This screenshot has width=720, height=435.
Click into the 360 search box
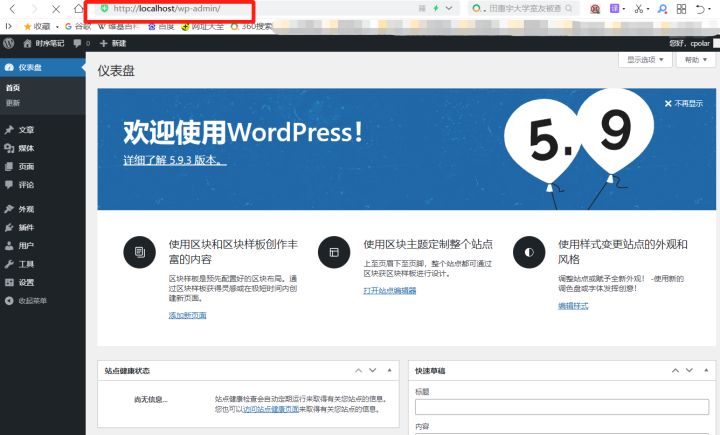[x=524, y=8]
